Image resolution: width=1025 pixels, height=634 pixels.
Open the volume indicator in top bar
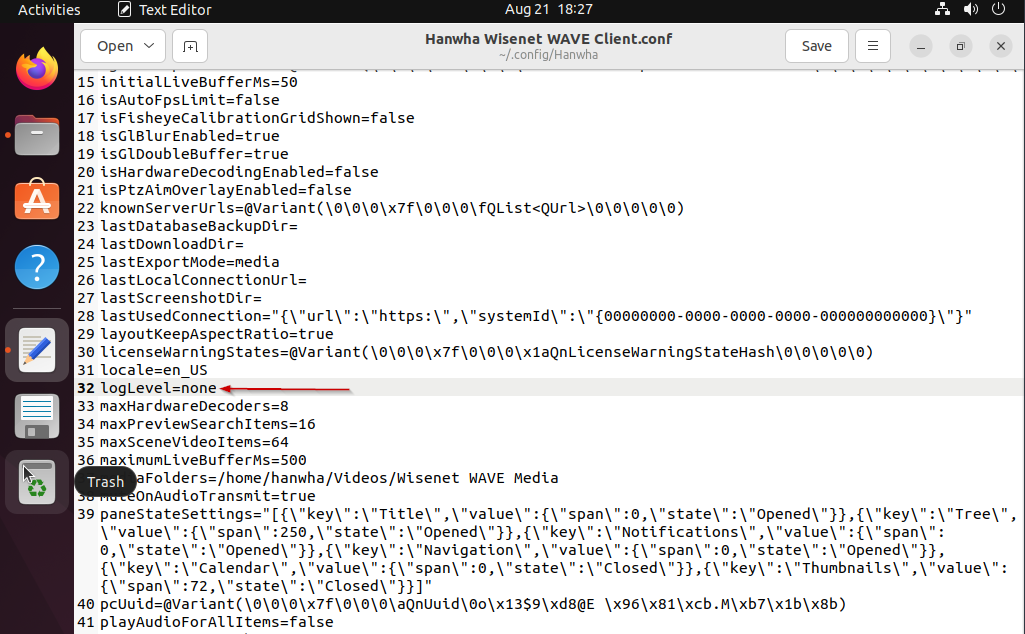(x=971, y=9)
